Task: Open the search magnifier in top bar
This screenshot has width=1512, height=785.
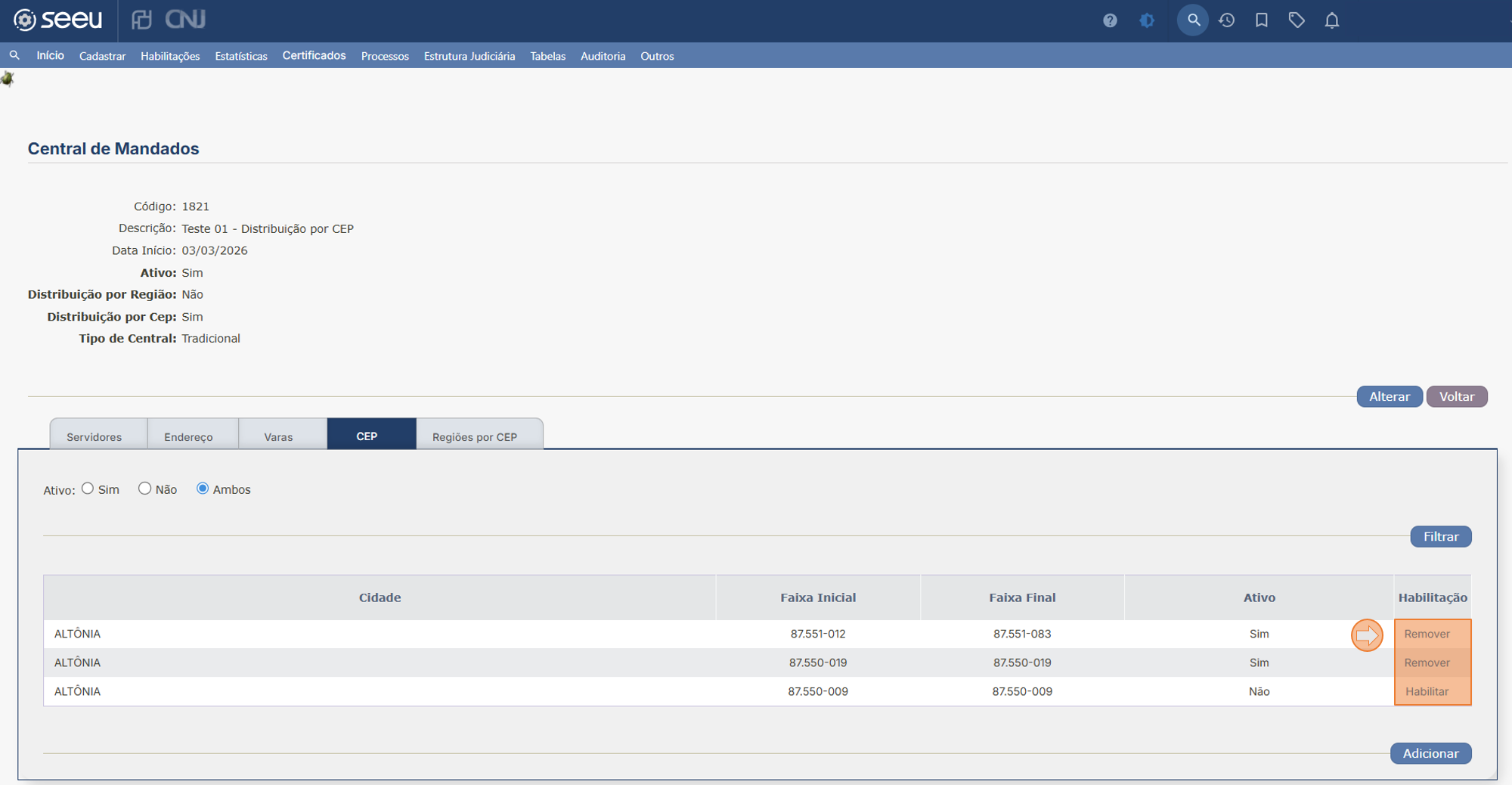Action: (1193, 20)
